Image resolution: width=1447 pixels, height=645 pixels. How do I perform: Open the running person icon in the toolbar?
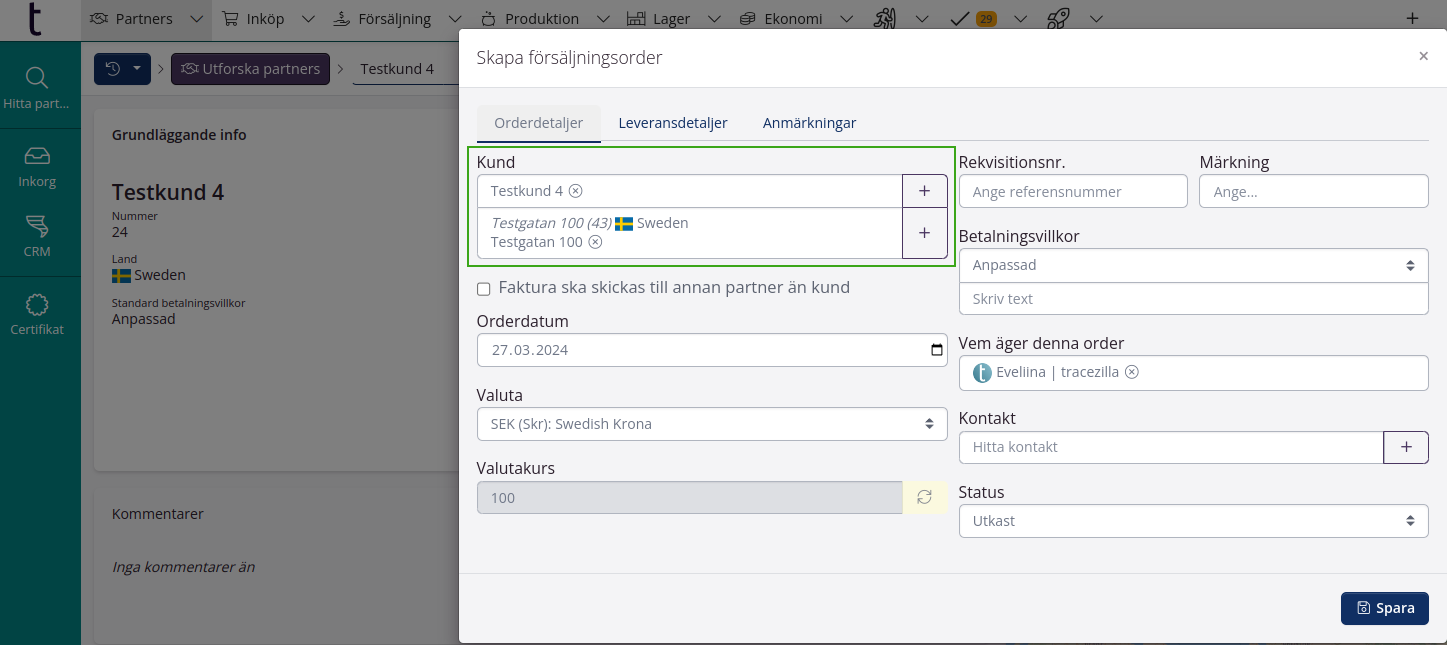click(x=884, y=18)
